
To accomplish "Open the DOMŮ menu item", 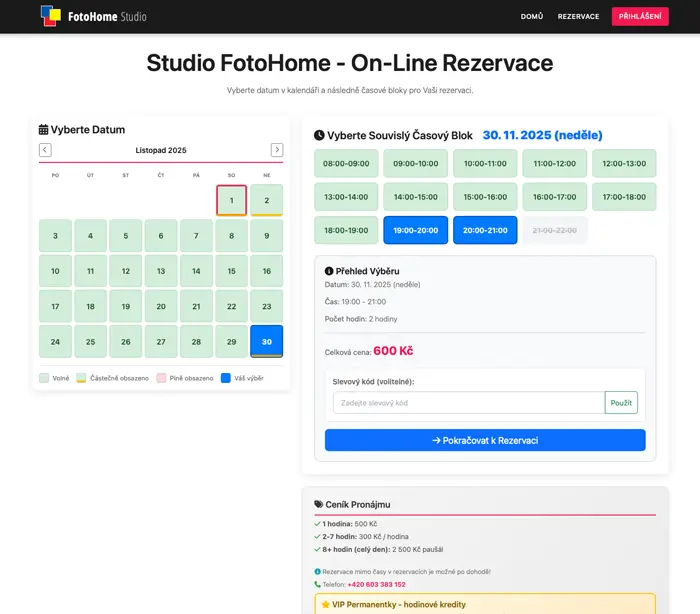I will pos(532,17).
